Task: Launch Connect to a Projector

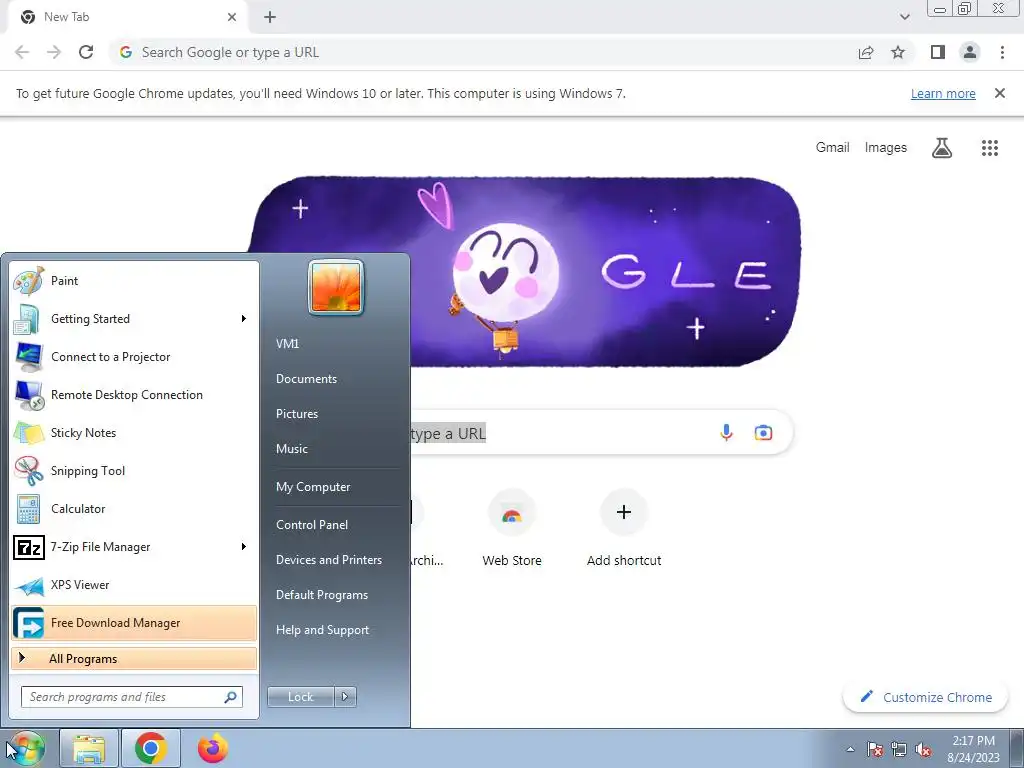Action: click(x=134, y=357)
